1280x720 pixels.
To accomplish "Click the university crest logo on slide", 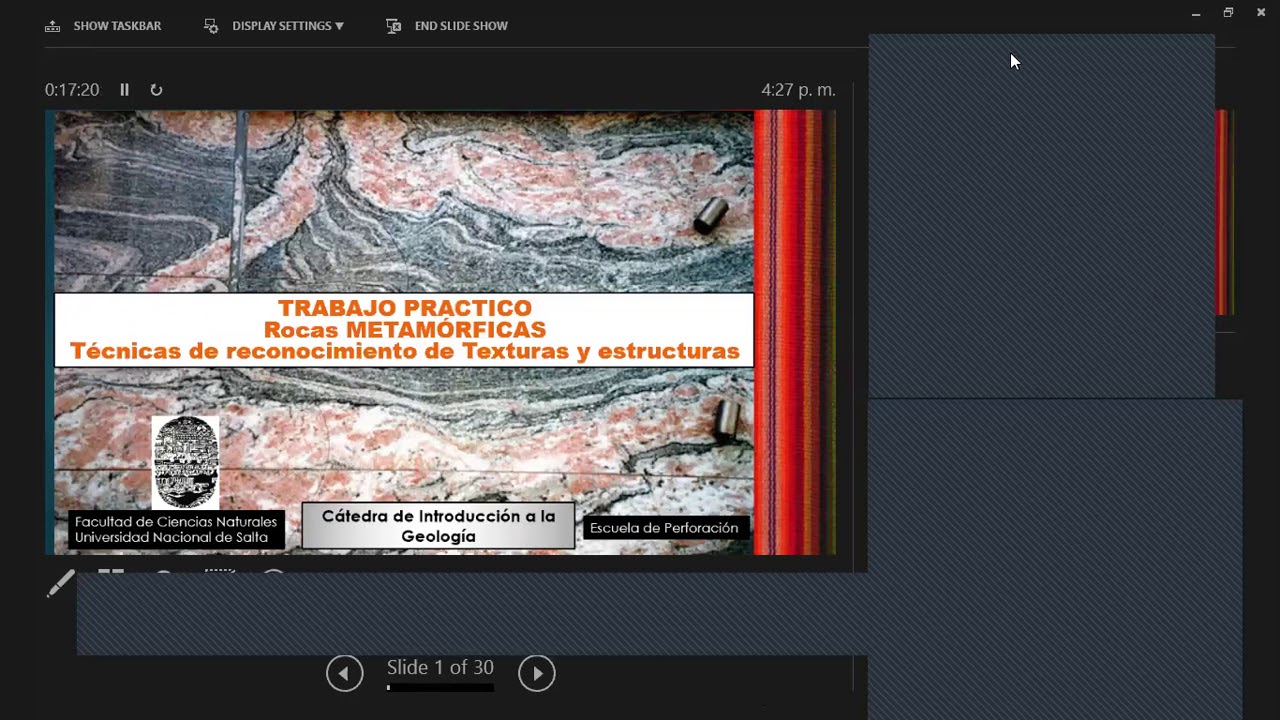I will click(185, 462).
